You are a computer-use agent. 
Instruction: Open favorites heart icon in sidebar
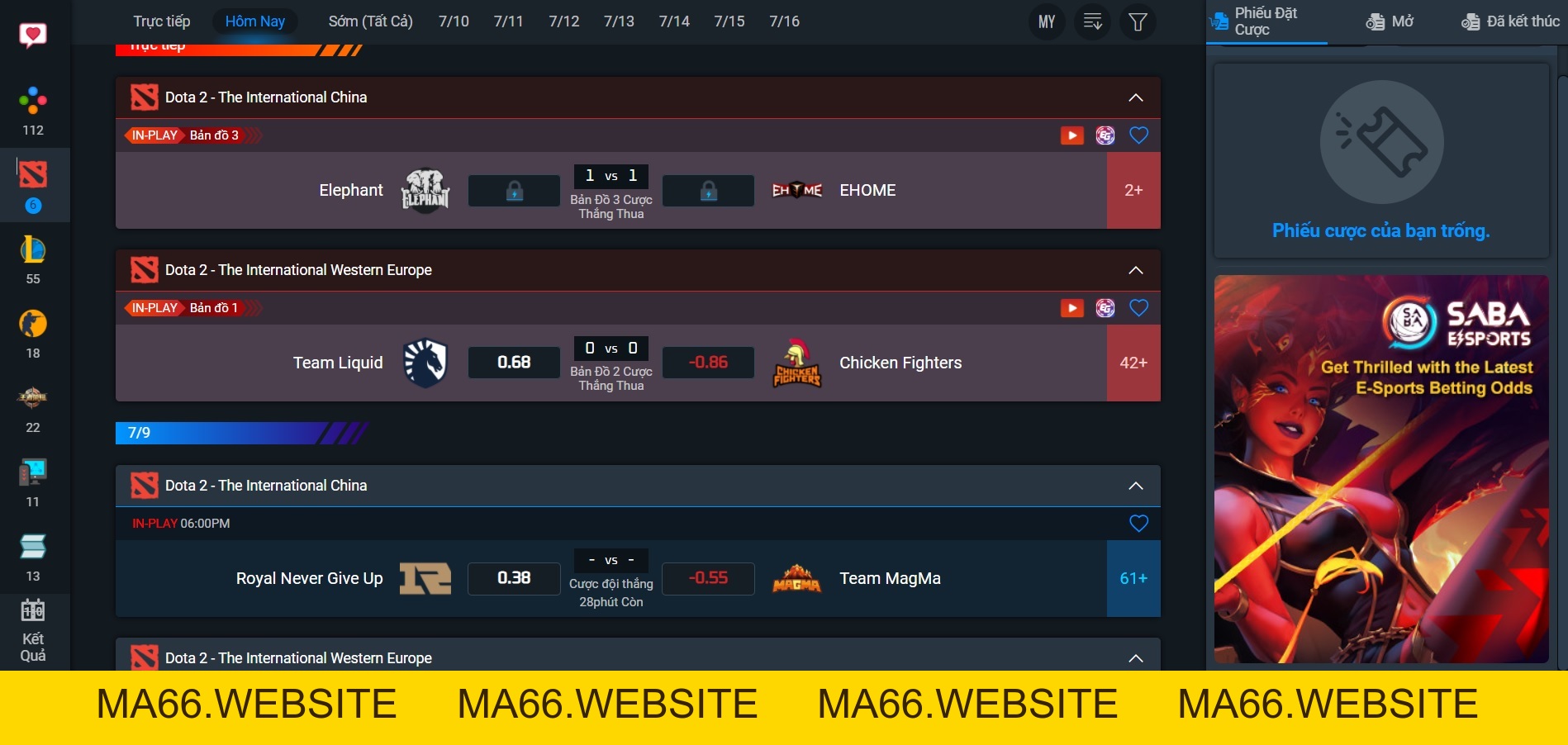[x=33, y=35]
